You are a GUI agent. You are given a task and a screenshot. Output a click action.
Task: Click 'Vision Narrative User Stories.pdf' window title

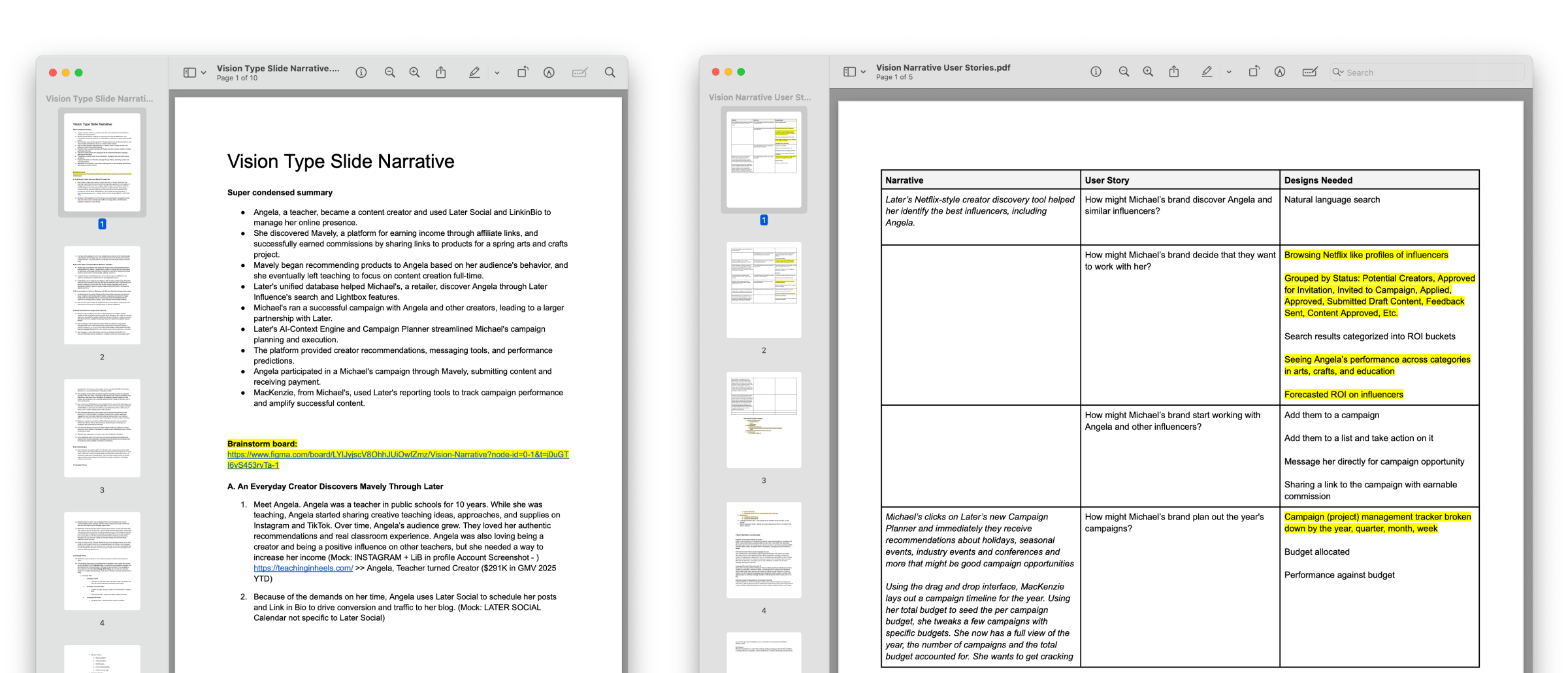(943, 67)
